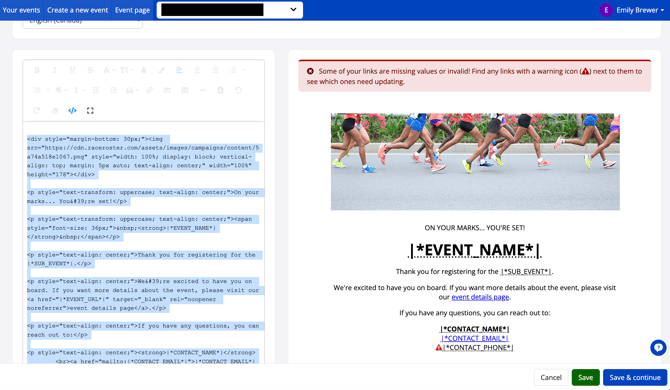The image size is (670, 390).
Task: Insert a link from the toolbar
Action: pyautogui.click(x=149, y=90)
